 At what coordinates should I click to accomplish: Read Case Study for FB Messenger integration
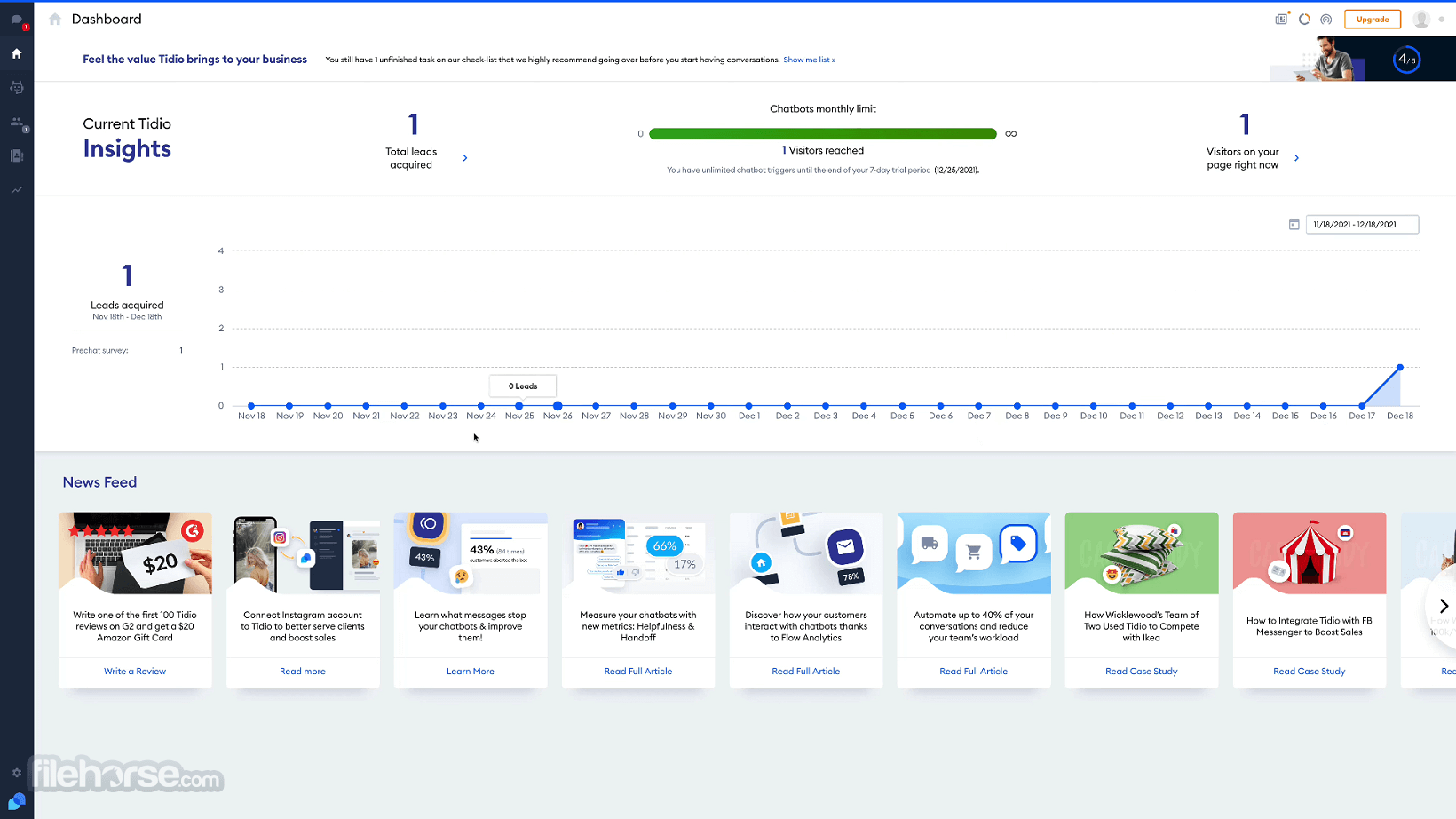click(1310, 672)
